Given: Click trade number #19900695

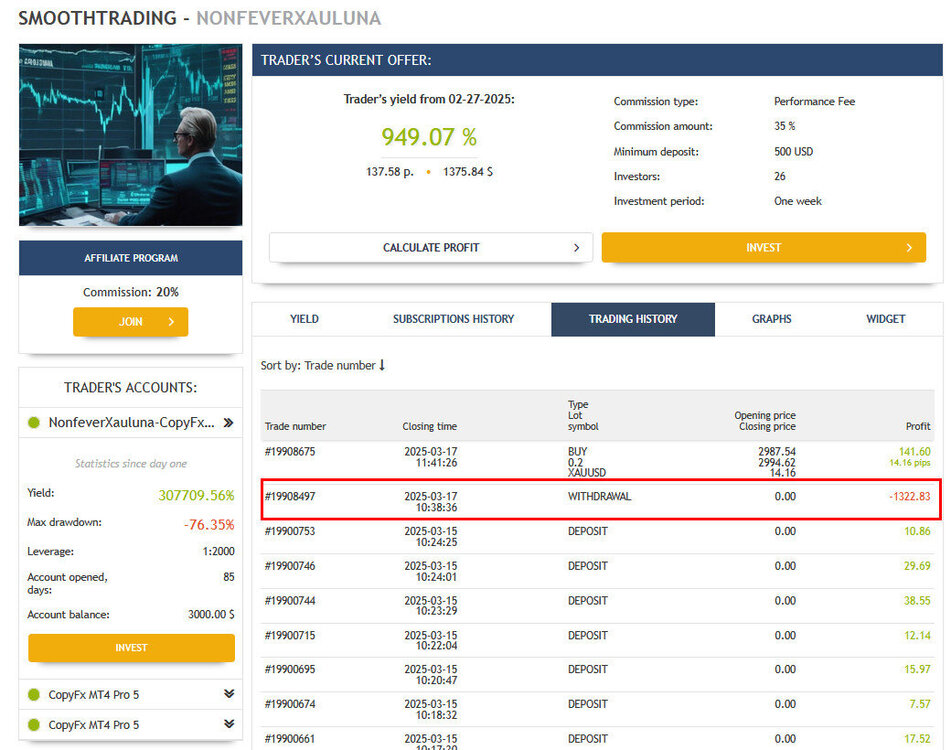Looking at the screenshot, I should (x=290, y=669).
